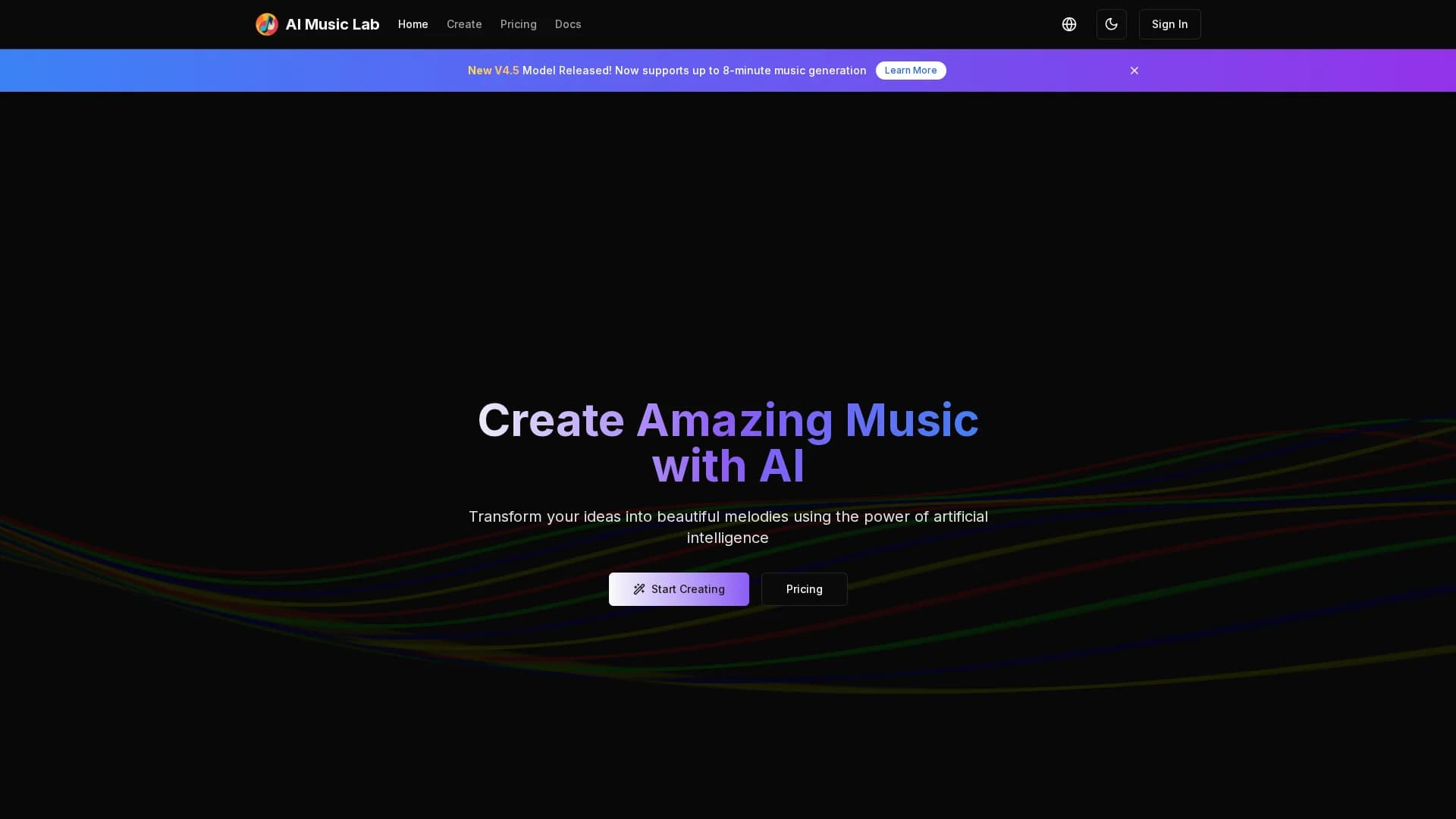The image size is (1456, 819).
Task: Toggle dark mode with the moon icon
Action: point(1112,24)
